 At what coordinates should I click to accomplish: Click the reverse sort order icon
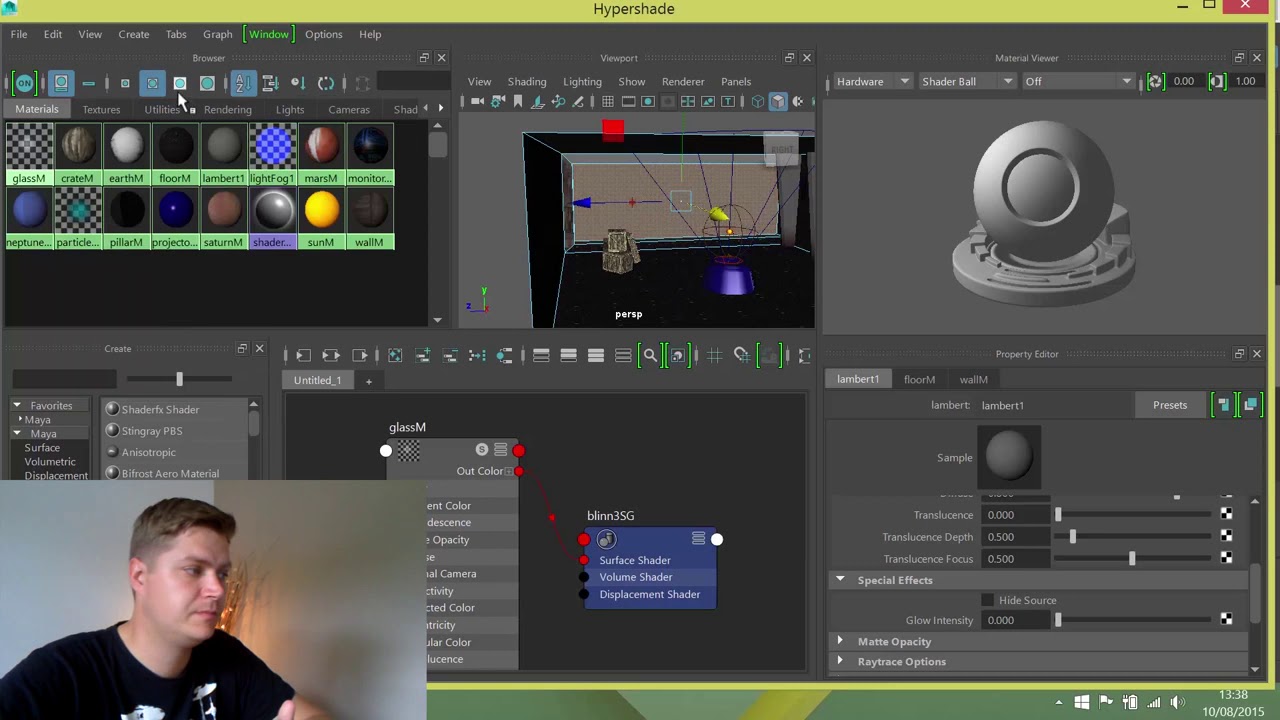tap(326, 83)
